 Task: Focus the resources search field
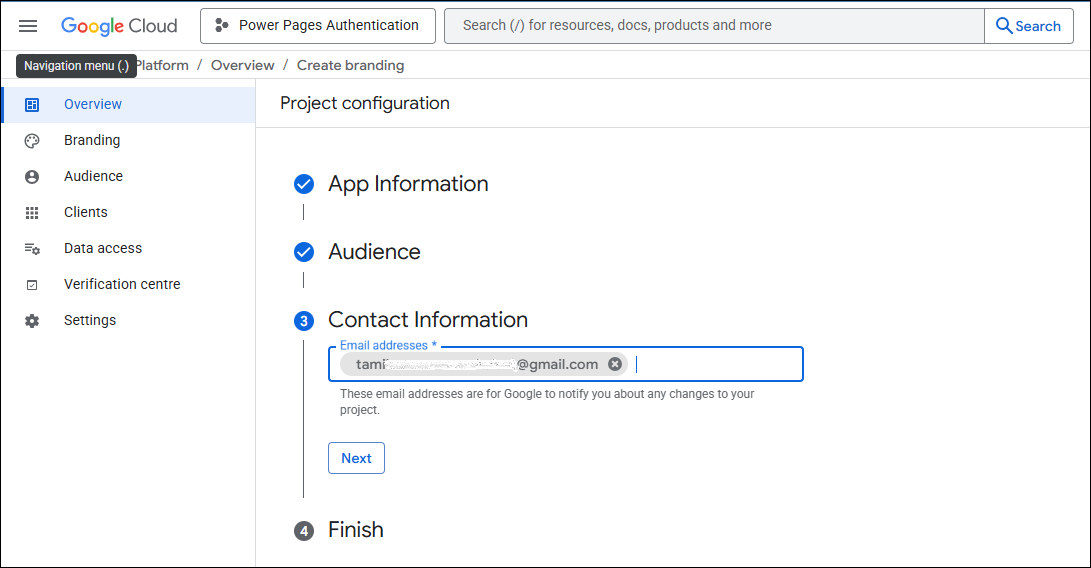point(714,26)
